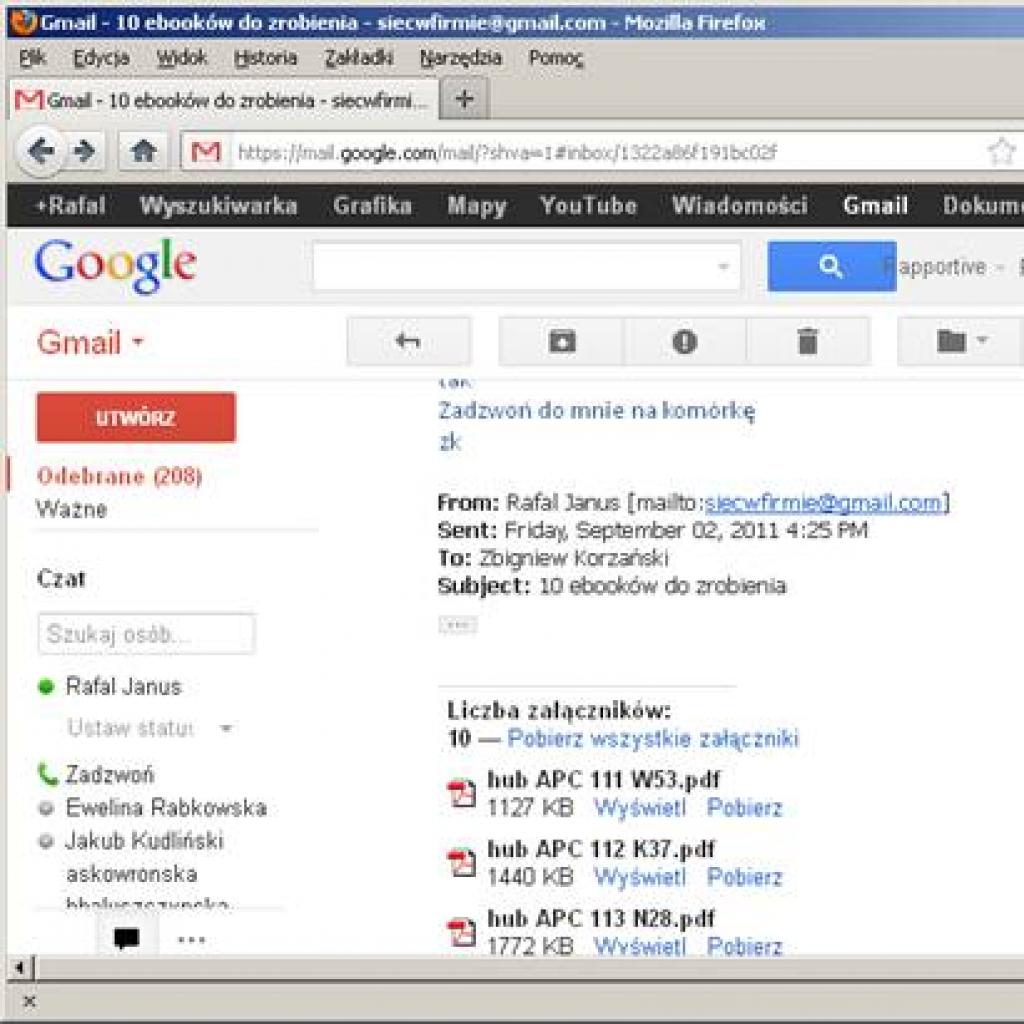Viewport: 1024px width, 1024px height.
Task: Open the Plik menu
Action: pos(33,58)
